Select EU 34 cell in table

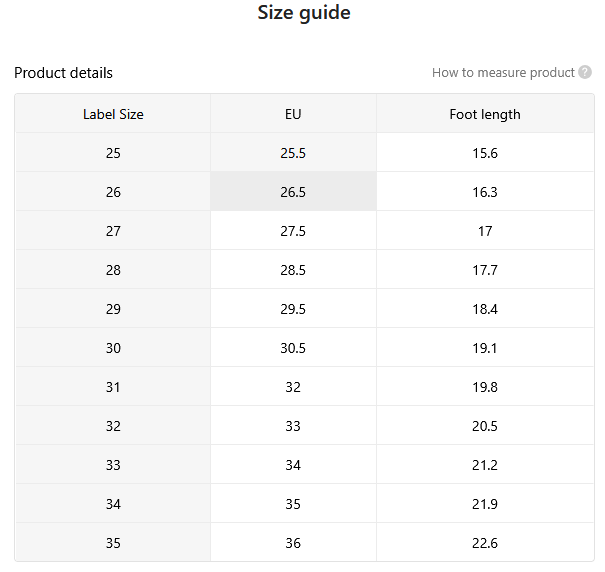pyautogui.click(x=293, y=465)
